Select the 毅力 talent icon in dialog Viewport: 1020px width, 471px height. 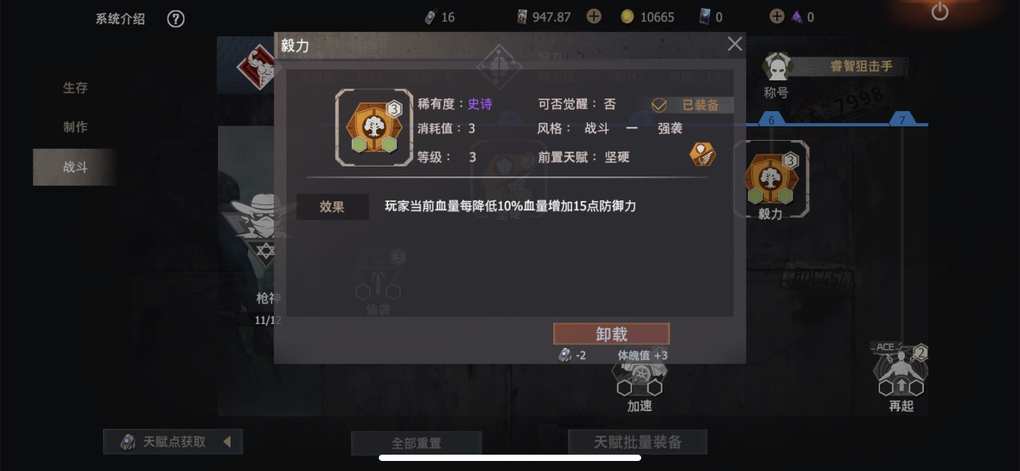pyautogui.click(x=374, y=128)
